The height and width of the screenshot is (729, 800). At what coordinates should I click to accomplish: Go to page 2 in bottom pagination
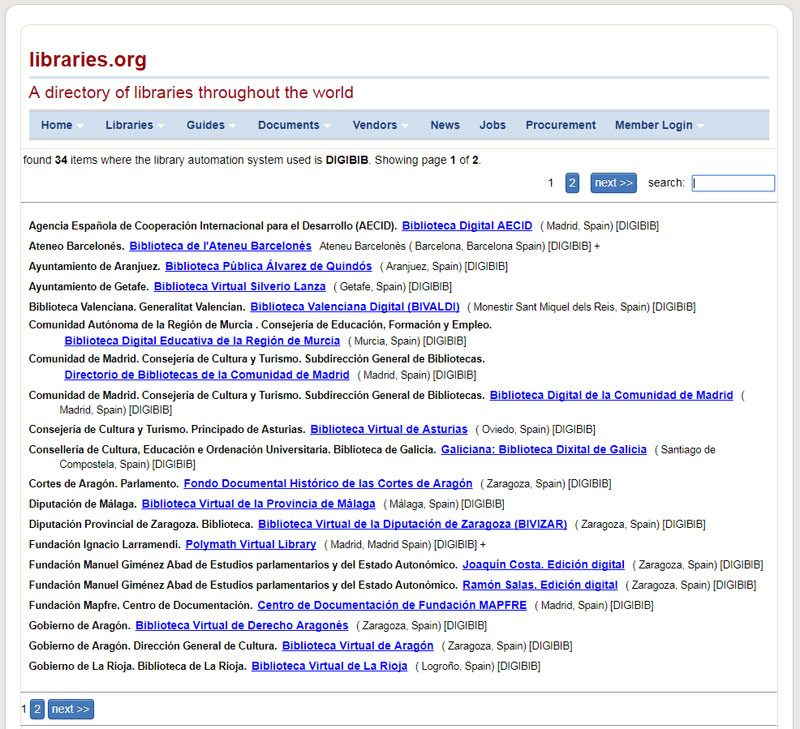point(37,709)
